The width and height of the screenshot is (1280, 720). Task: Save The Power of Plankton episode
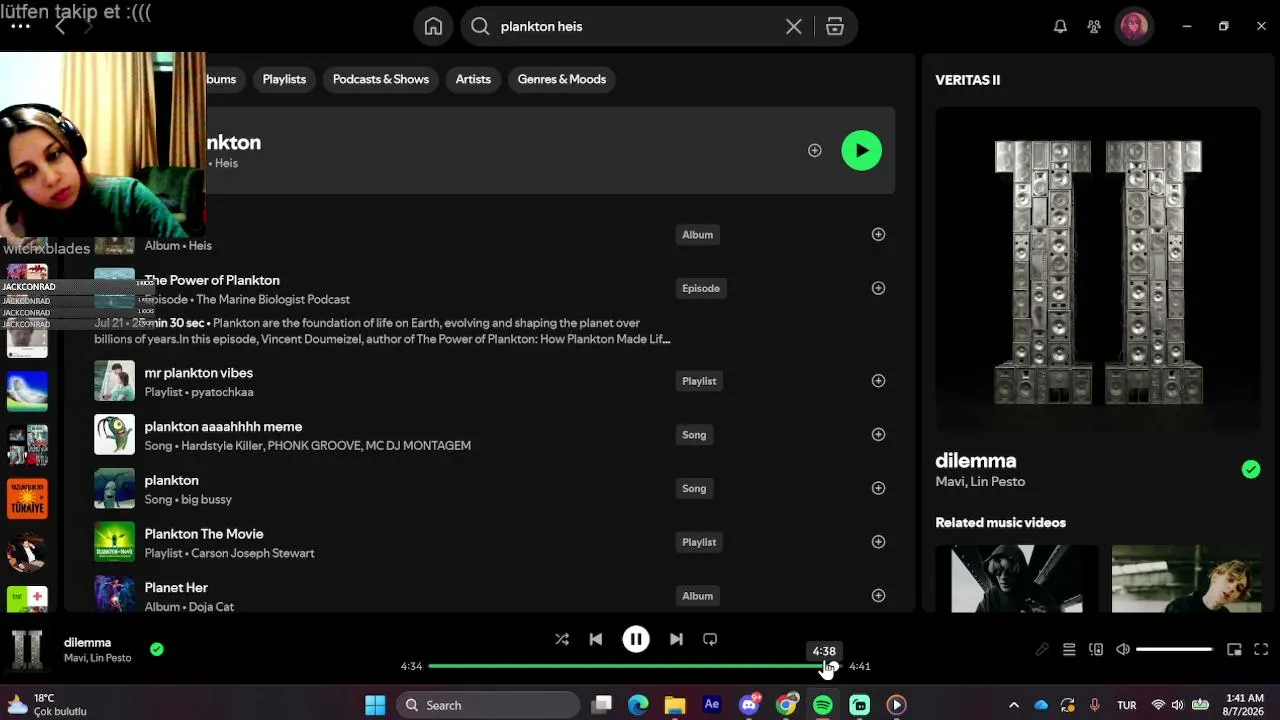tap(878, 288)
